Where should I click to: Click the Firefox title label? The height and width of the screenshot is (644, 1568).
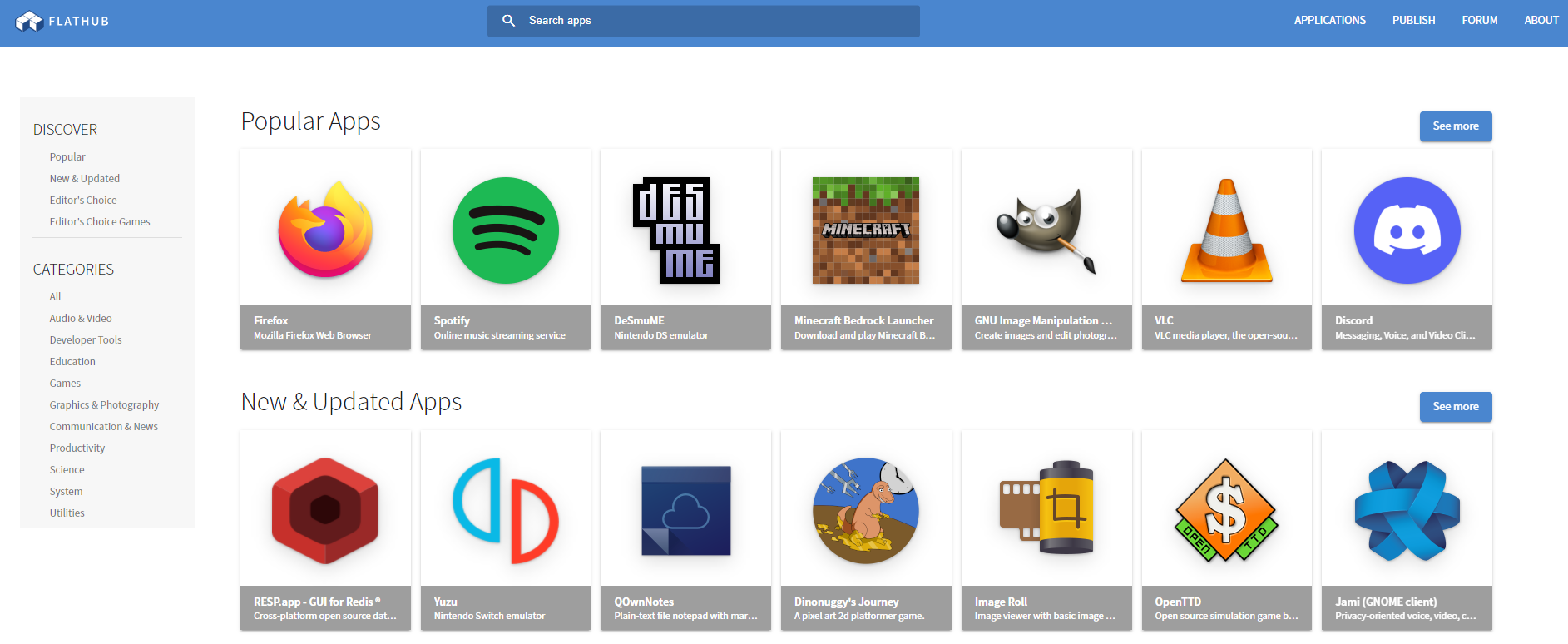[271, 320]
